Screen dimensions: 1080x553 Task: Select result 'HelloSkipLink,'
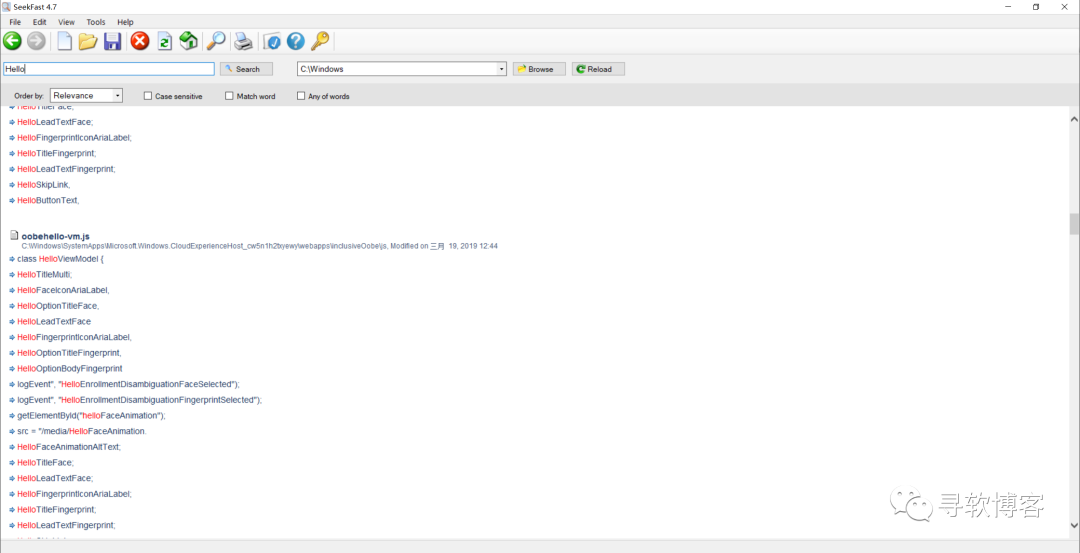point(43,185)
